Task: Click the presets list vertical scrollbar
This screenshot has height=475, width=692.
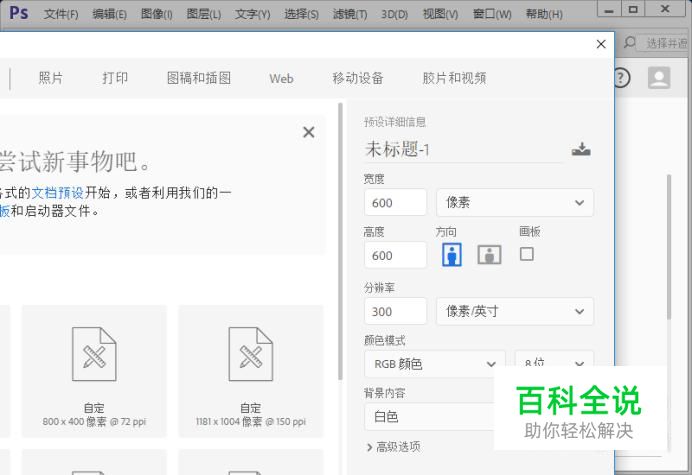Action: pos(340,241)
